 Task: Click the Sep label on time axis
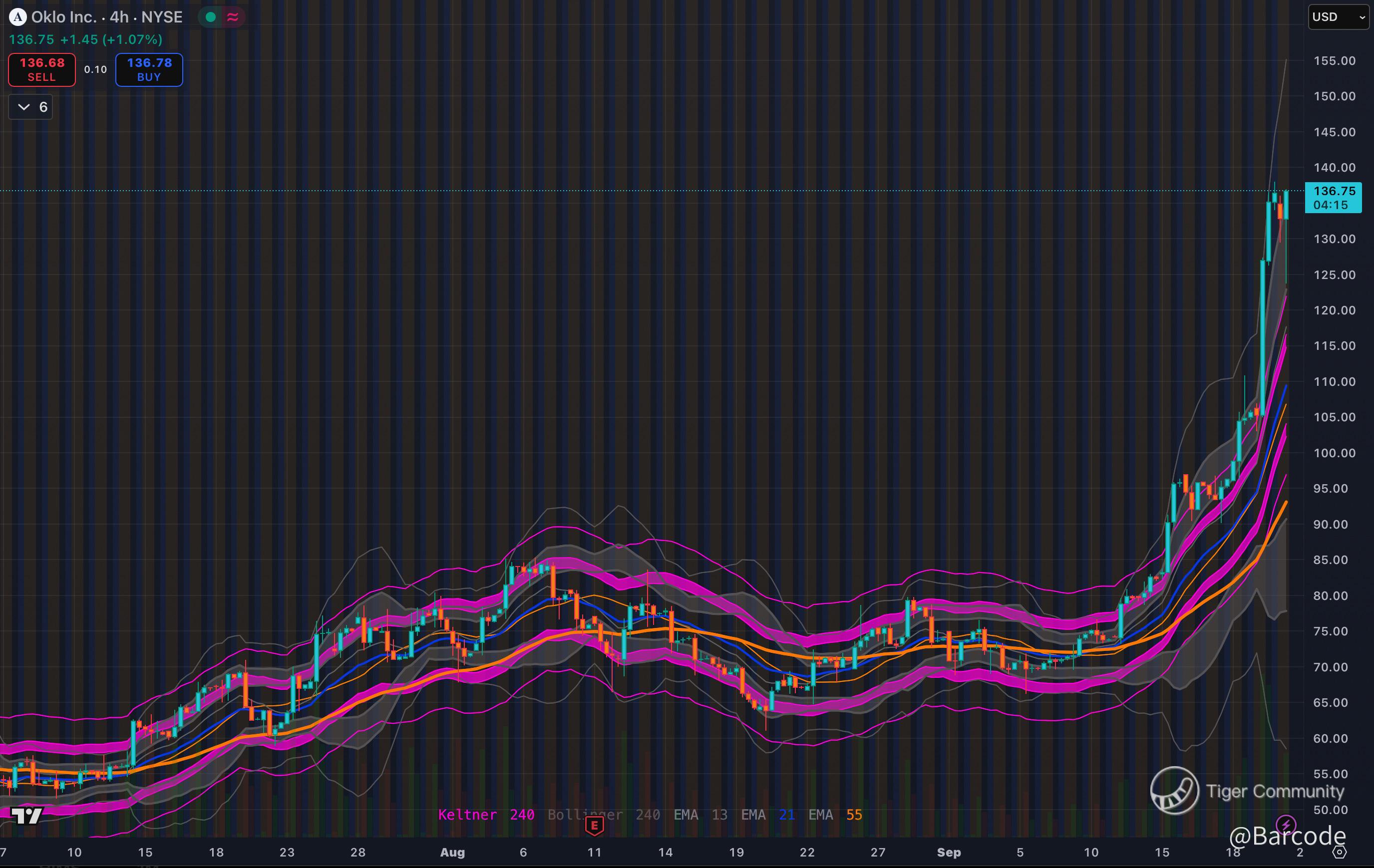[948, 852]
